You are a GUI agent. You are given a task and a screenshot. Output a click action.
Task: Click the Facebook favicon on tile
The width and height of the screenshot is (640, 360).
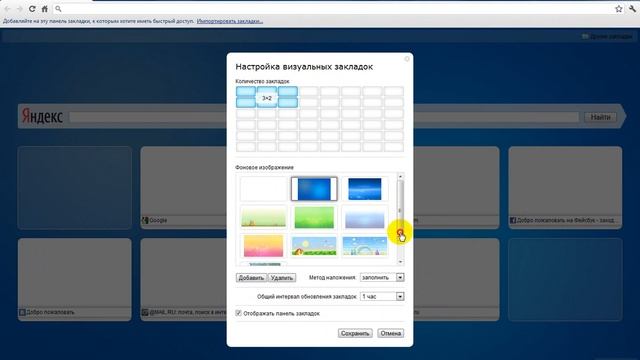[513, 220]
